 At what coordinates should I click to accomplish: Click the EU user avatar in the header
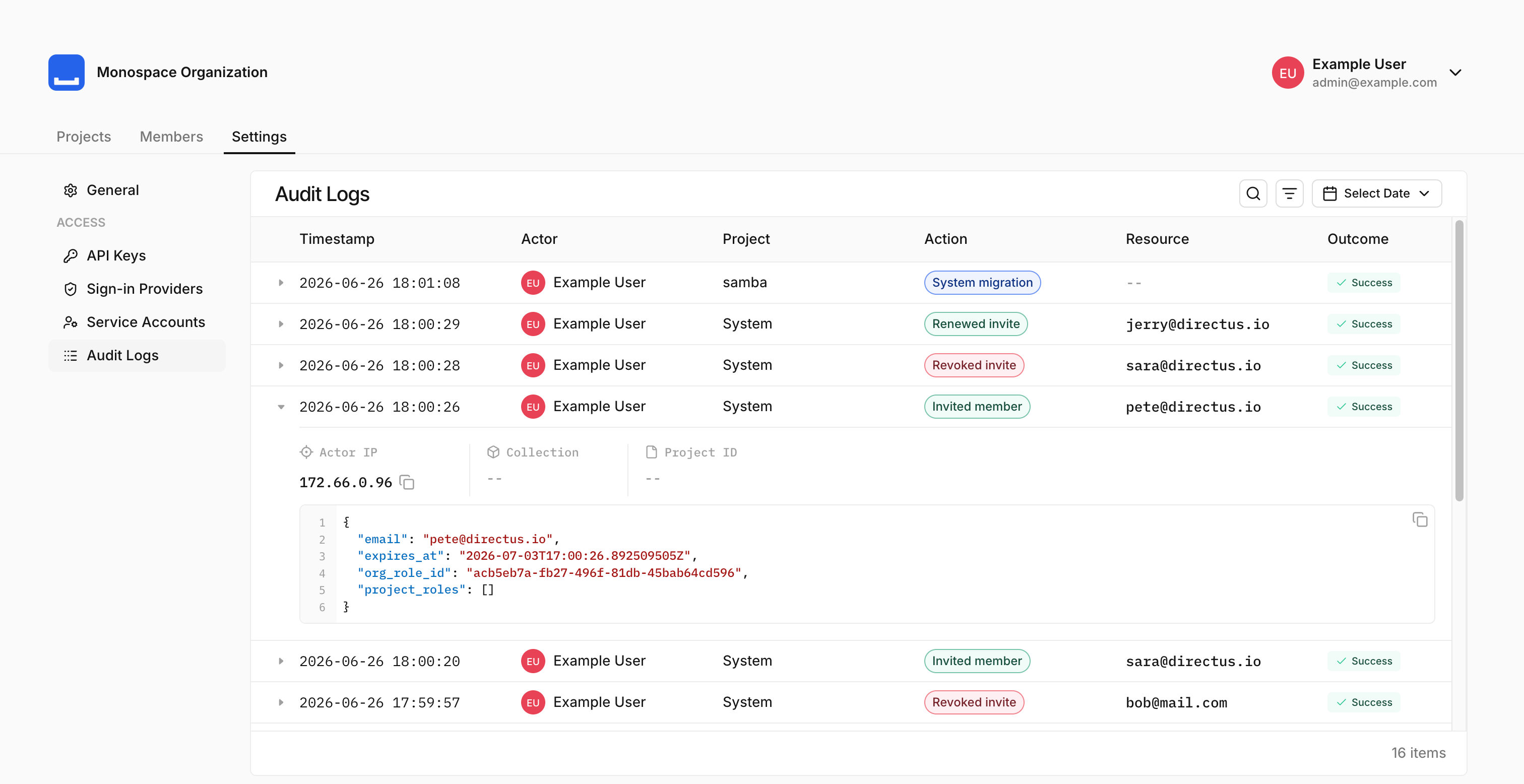[1287, 73]
